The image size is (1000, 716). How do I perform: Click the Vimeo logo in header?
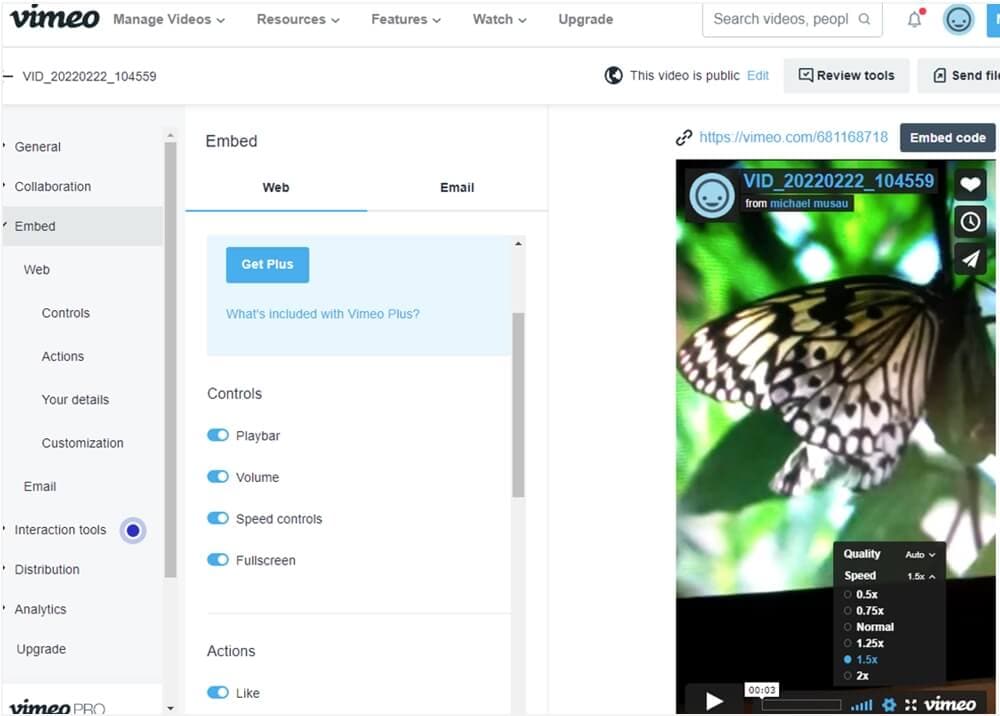point(55,18)
